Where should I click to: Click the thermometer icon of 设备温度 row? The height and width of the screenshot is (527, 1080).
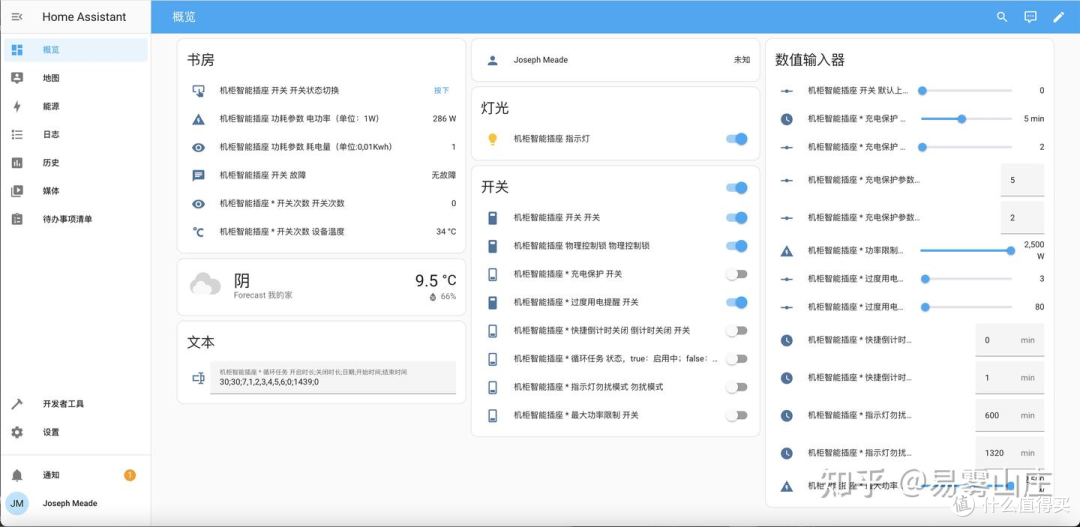[198, 231]
